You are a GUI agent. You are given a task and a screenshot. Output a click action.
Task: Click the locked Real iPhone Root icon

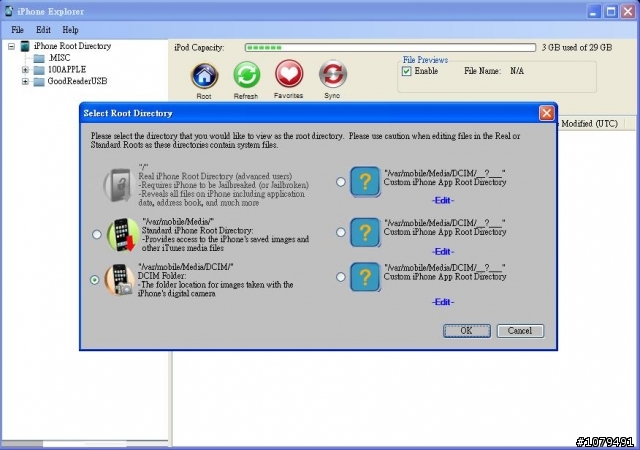pos(119,185)
